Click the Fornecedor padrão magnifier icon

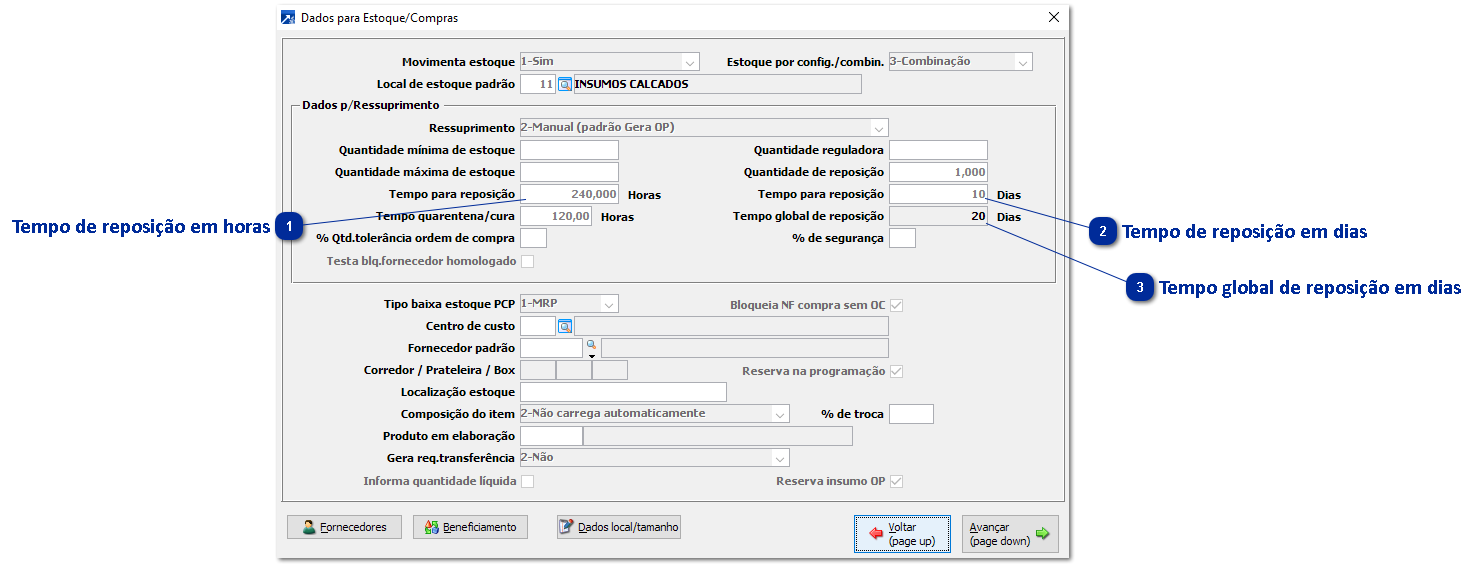[x=591, y=344]
